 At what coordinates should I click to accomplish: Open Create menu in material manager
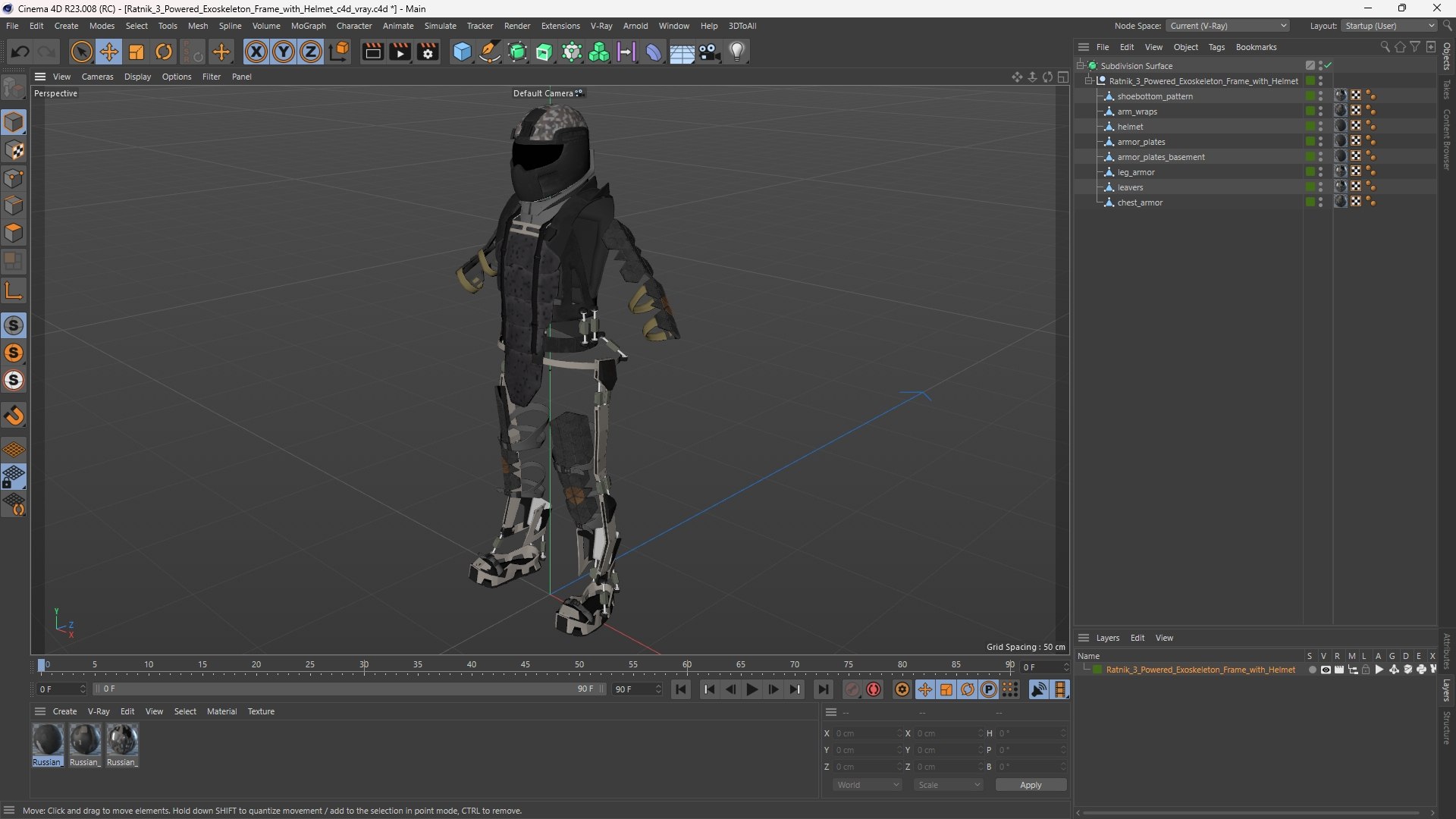click(64, 711)
